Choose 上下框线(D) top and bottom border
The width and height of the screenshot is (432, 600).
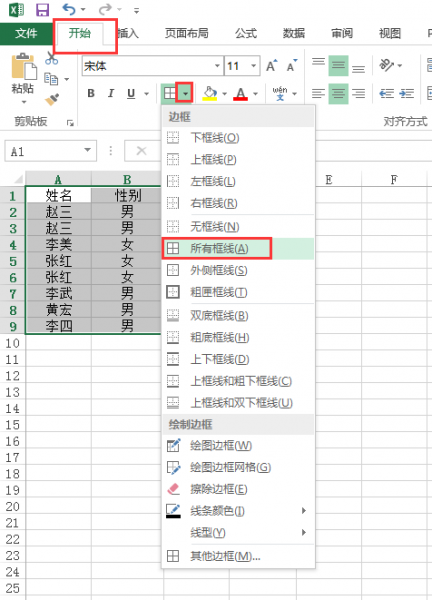(238, 359)
